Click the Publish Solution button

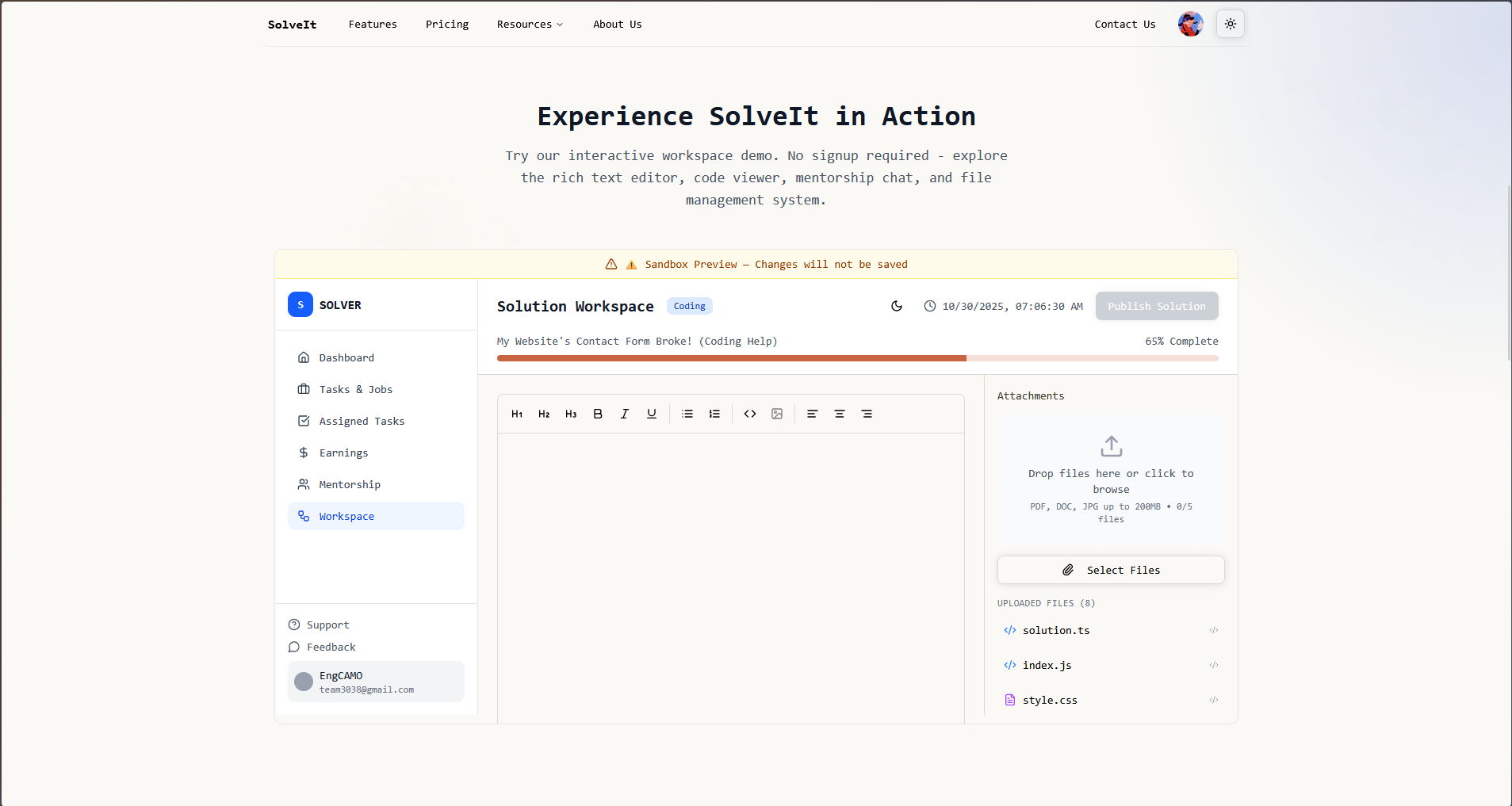pyautogui.click(x=1155, y=306)
